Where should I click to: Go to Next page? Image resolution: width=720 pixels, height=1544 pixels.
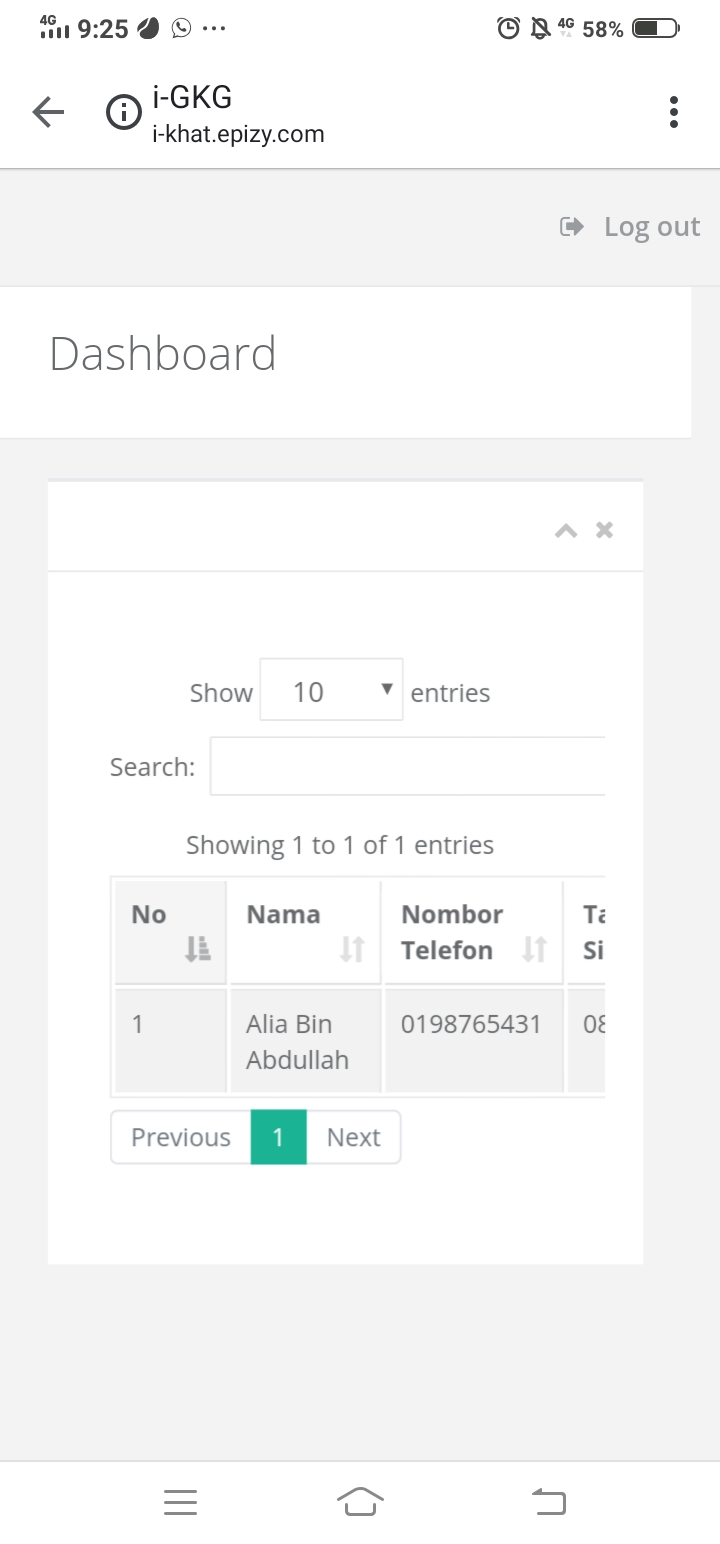point(354,1137)
